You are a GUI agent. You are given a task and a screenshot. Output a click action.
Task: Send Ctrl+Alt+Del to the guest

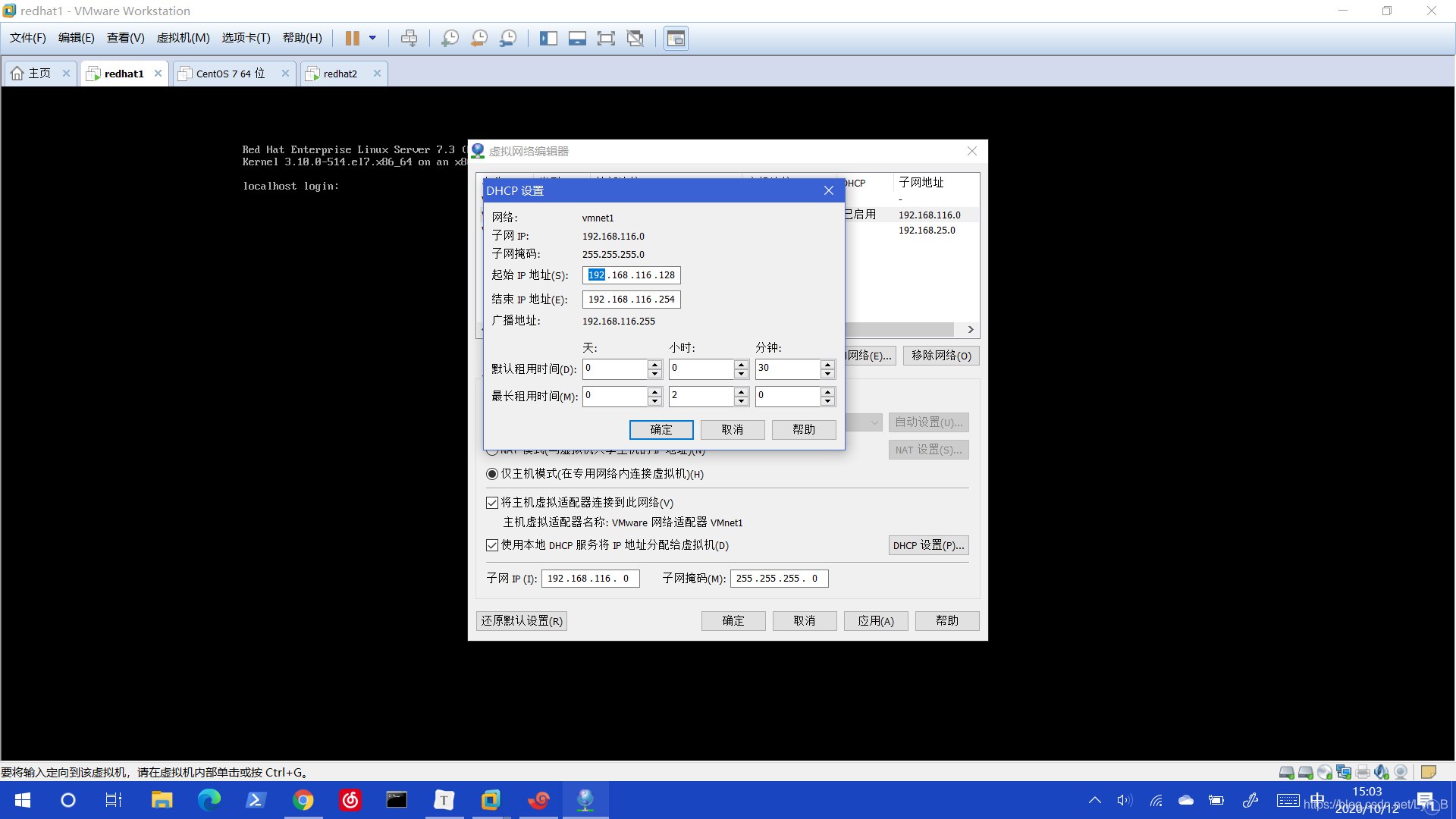[409, 38]
